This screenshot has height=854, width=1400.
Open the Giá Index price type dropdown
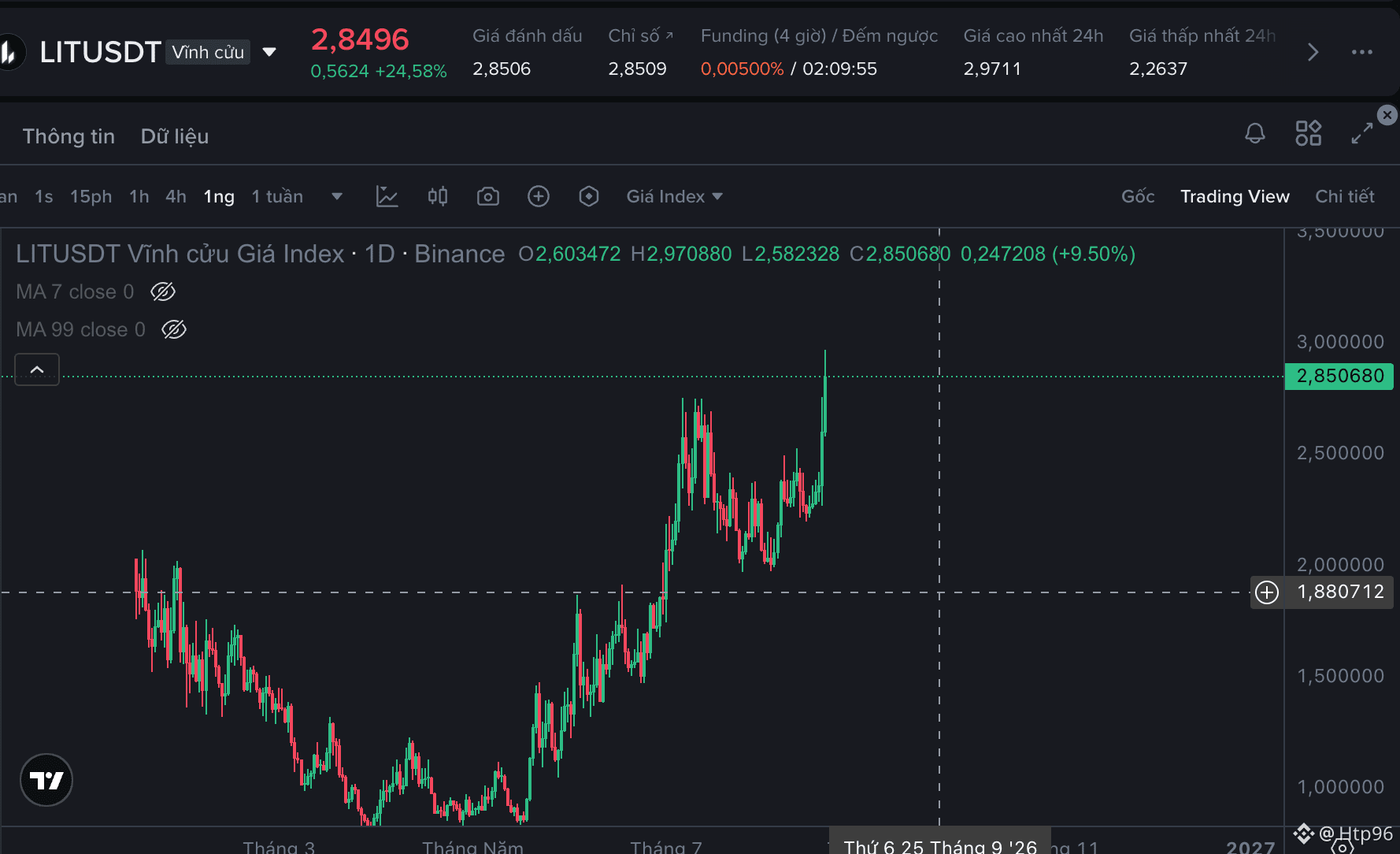(x=675, y=196)
